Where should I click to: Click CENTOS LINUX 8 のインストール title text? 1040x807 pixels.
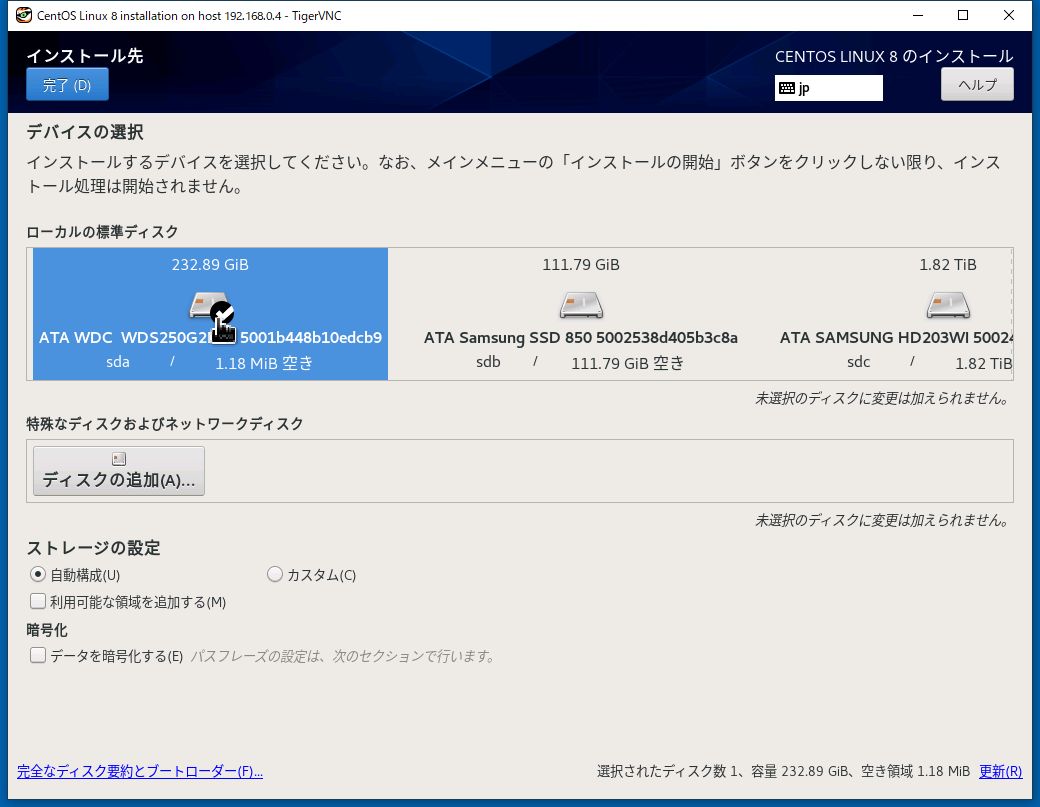[x=894, y=56]
